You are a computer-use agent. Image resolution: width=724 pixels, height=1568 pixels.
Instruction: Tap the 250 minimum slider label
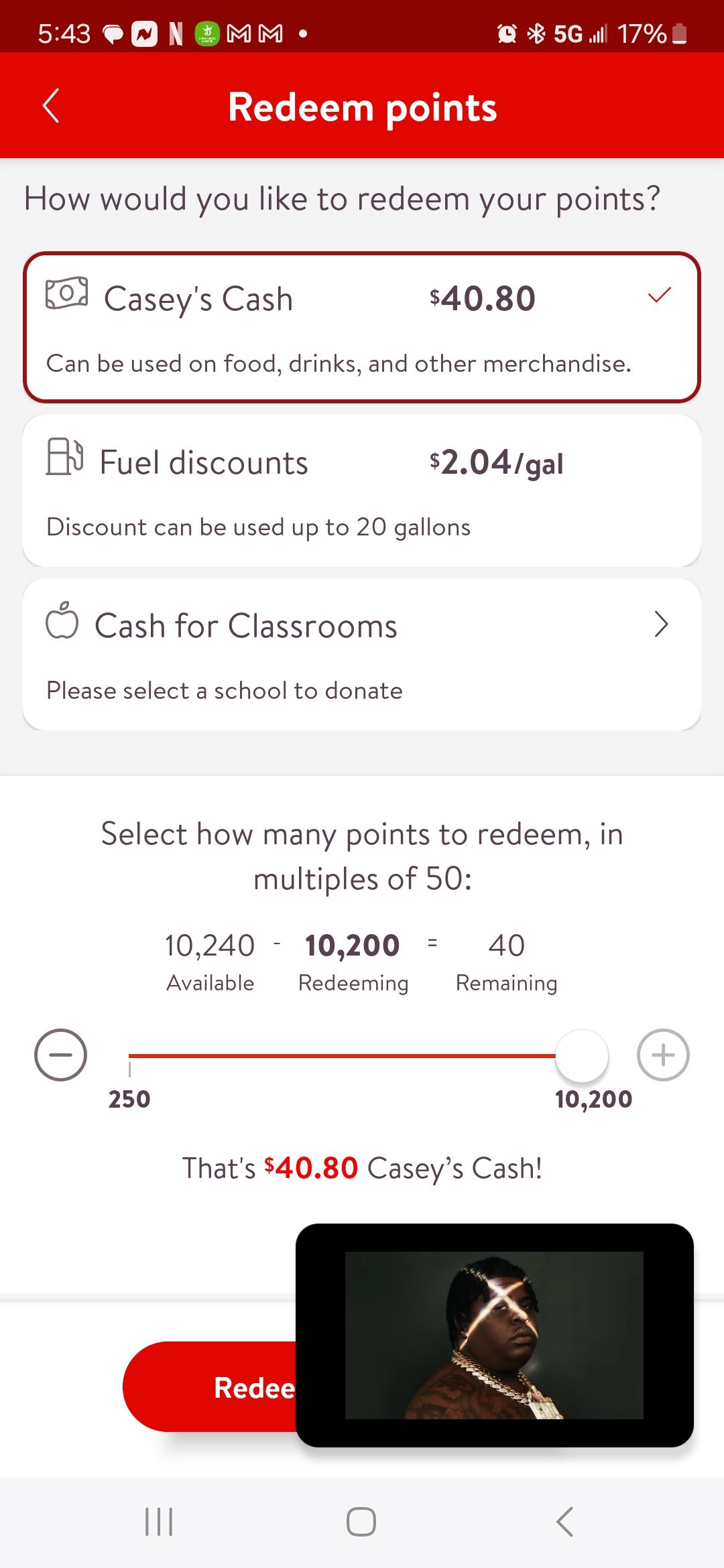tap(129, 1099)
